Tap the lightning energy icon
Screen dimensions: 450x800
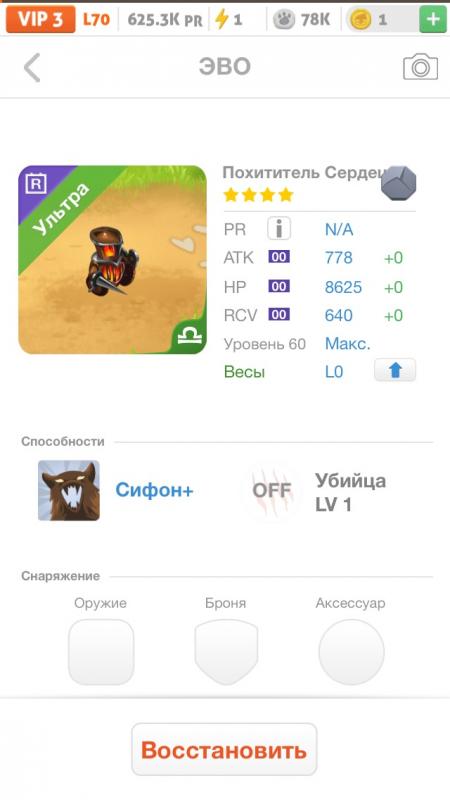pyautogui.click(x=221, y=20)
